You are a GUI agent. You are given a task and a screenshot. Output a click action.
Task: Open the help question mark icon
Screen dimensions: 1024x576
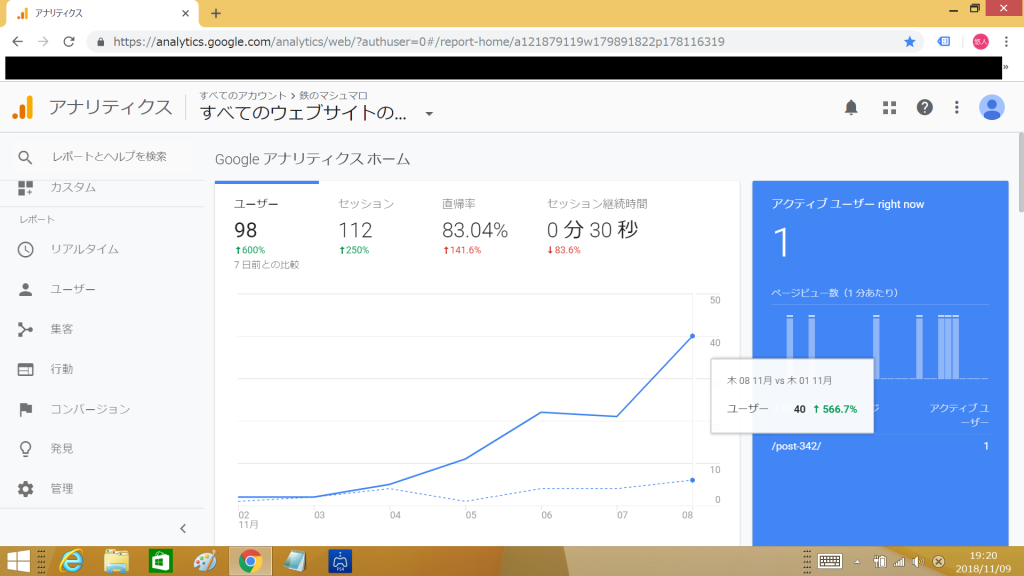click(x=924, y=108)
